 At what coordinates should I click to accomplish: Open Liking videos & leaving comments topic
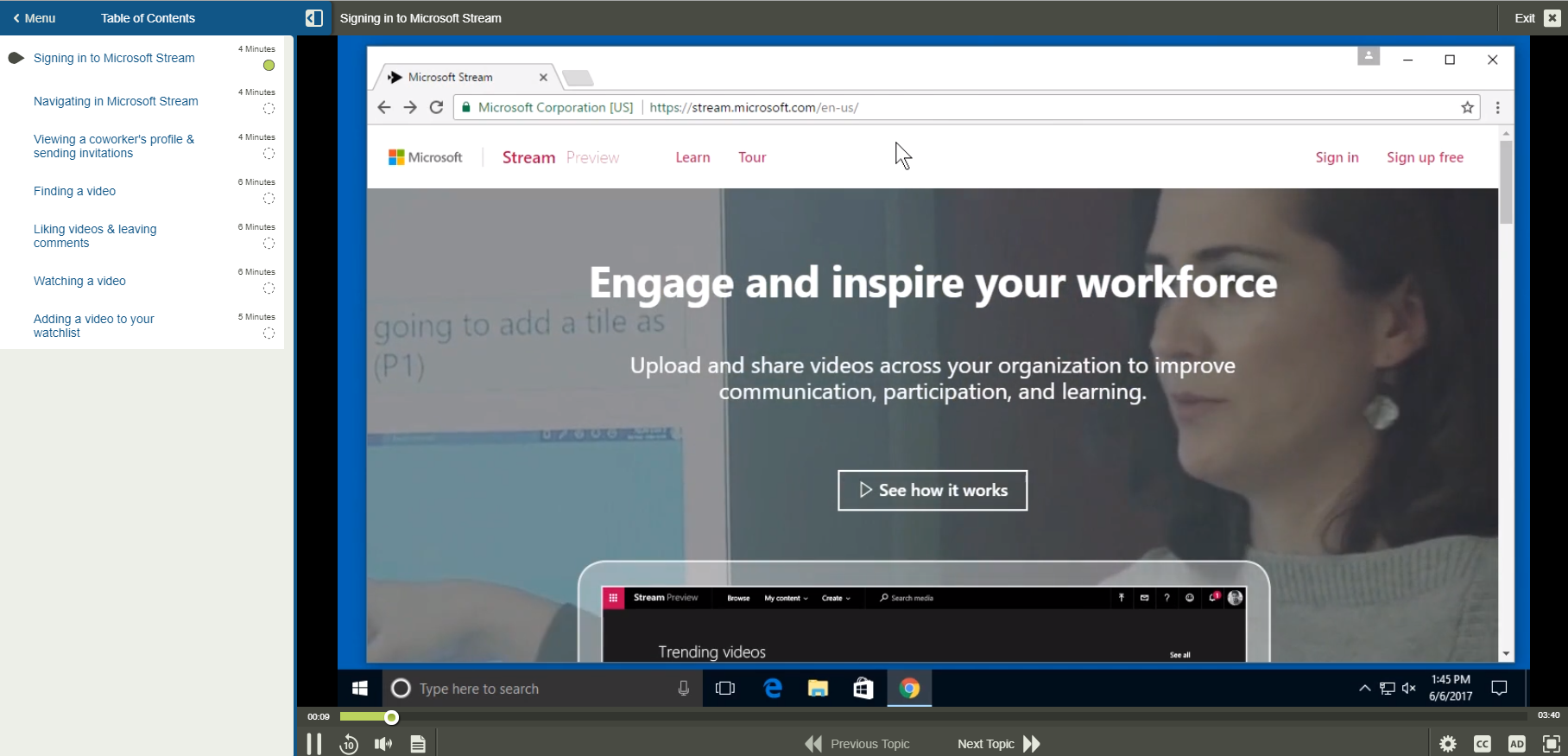(x=95, y=236)
